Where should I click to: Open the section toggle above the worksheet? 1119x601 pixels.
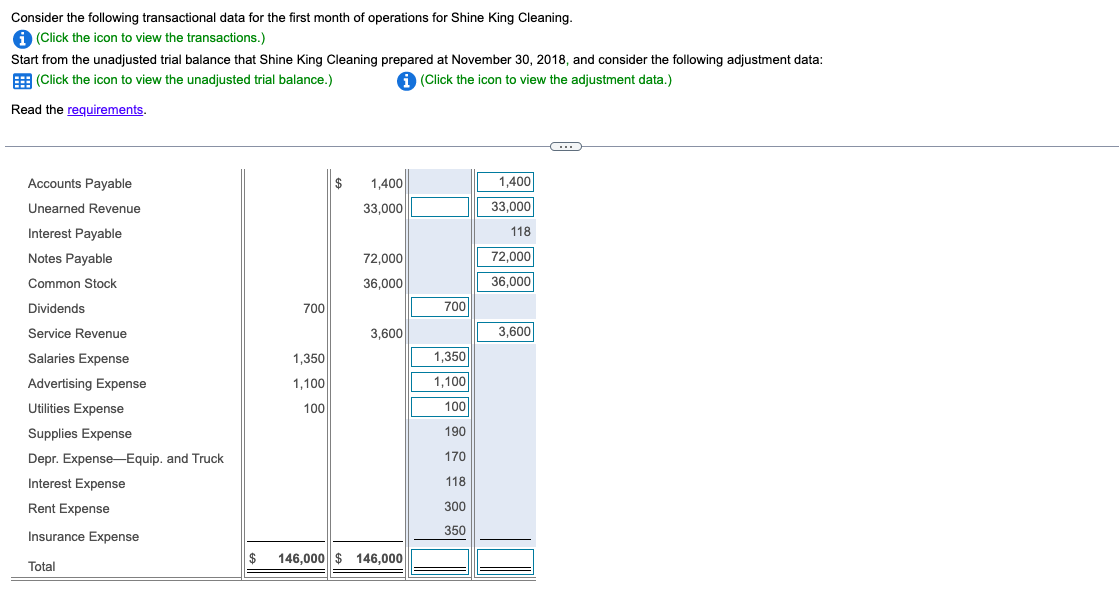tap(566, 146)
